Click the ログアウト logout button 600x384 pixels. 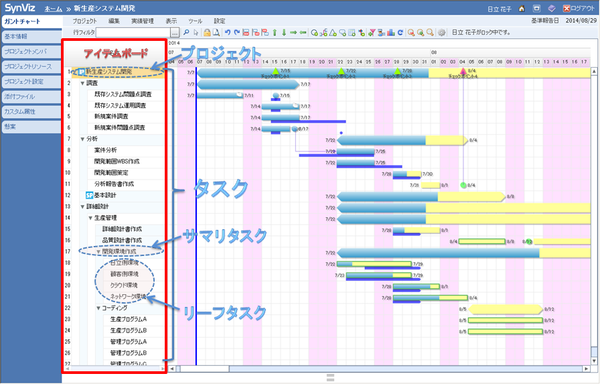(579, 8)
